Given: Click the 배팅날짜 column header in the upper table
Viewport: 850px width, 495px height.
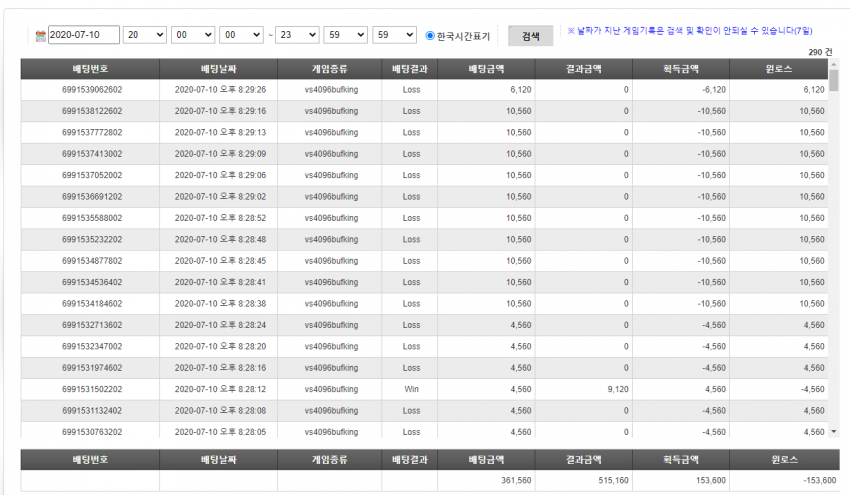Looking at the screenshot, I should click(218, 69).
